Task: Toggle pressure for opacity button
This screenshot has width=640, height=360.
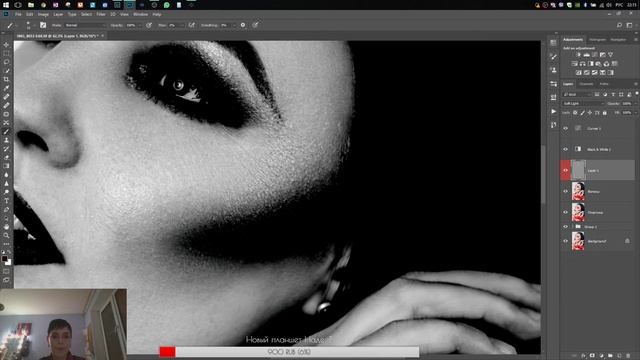Action: 149,25
